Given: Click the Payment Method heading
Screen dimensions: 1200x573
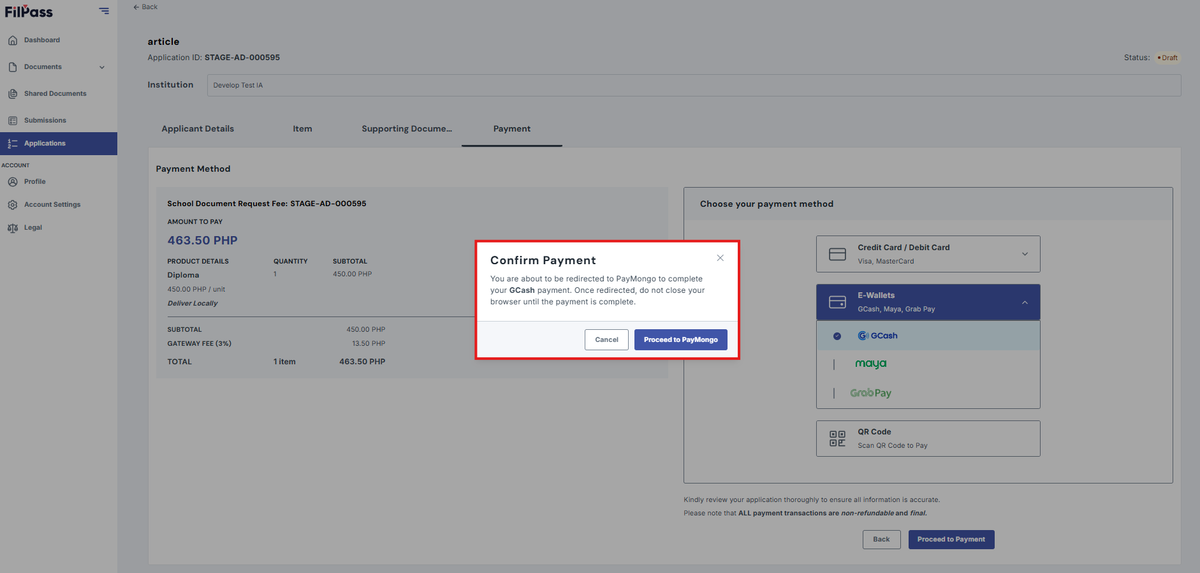Looking at the screenshot, I should (x=193, y=169).
